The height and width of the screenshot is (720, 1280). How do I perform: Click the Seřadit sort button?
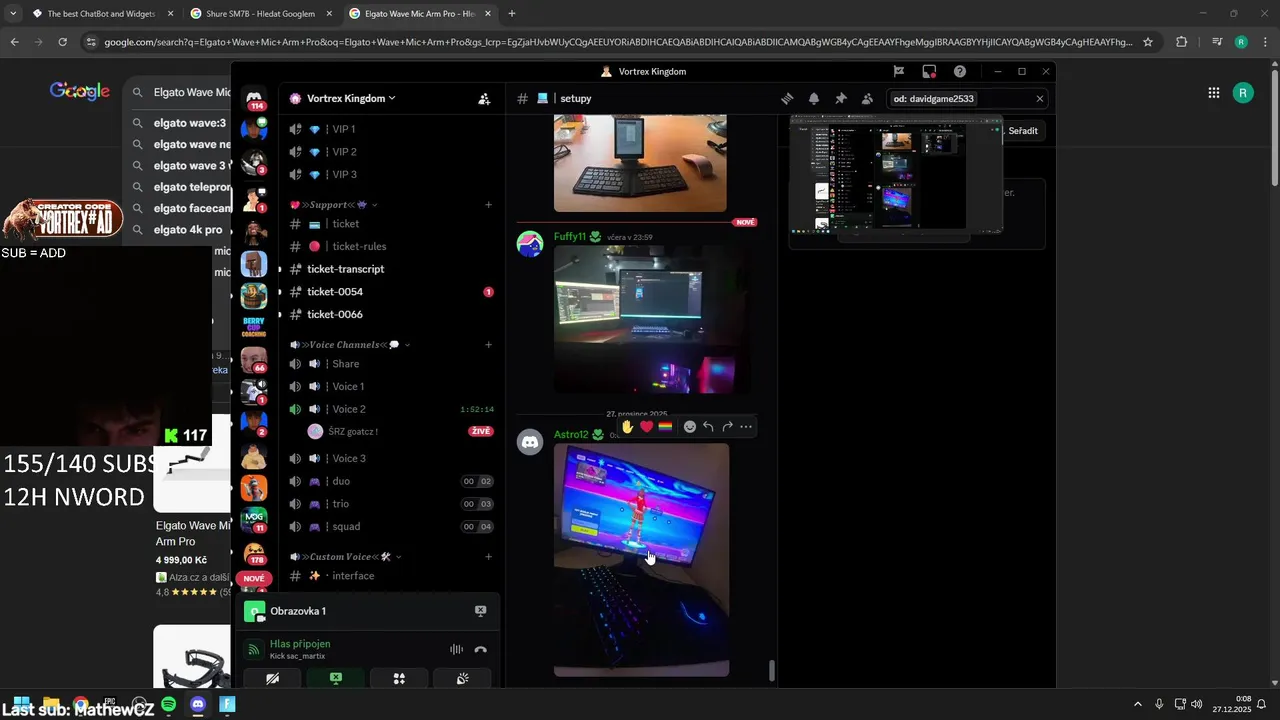[1022, 131]
